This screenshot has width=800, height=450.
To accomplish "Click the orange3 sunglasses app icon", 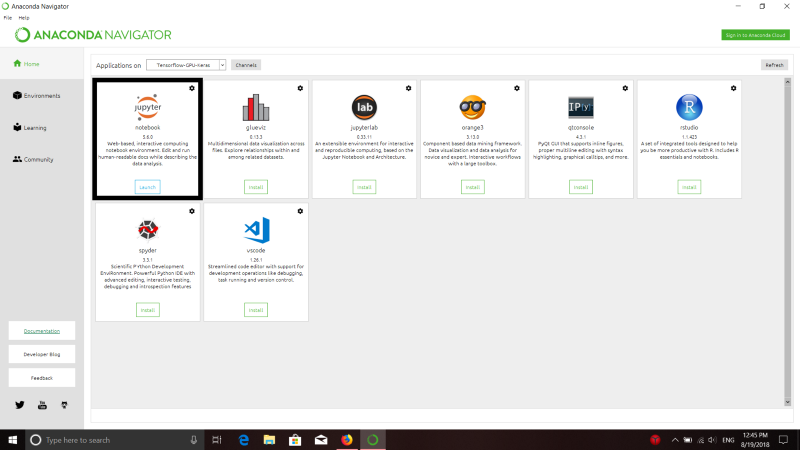I will tap(472, 107).
